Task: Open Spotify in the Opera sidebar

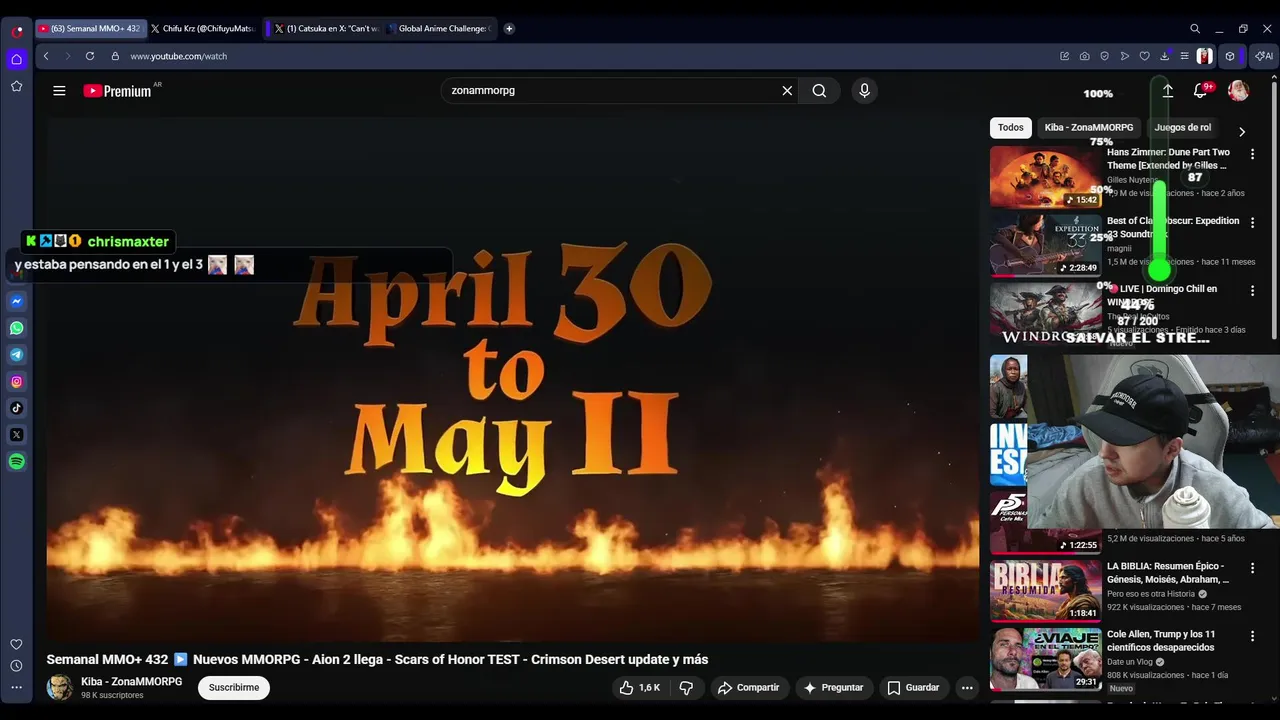Action: click(17, 462)
